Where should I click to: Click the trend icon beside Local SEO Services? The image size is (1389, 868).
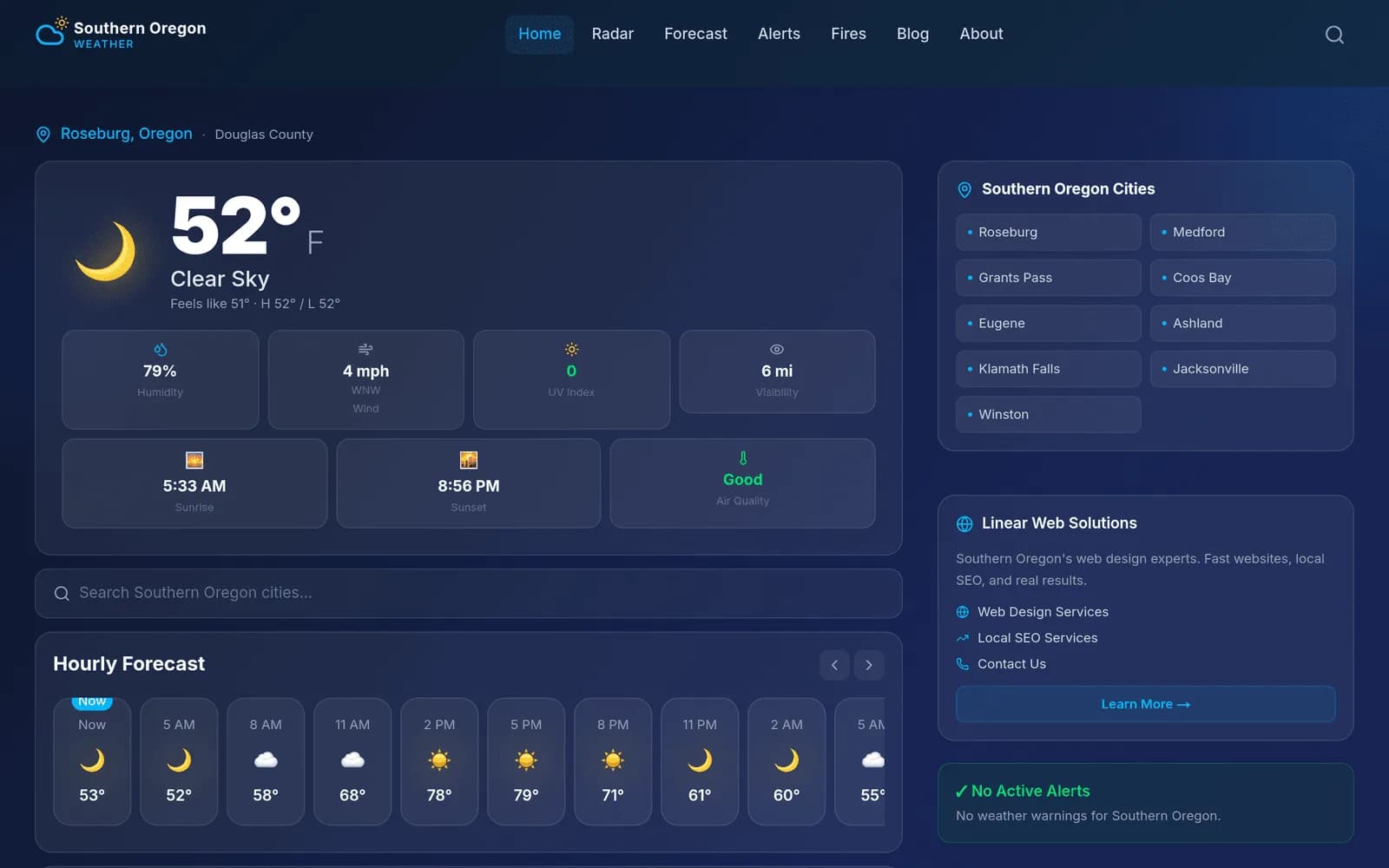point(963,638)
